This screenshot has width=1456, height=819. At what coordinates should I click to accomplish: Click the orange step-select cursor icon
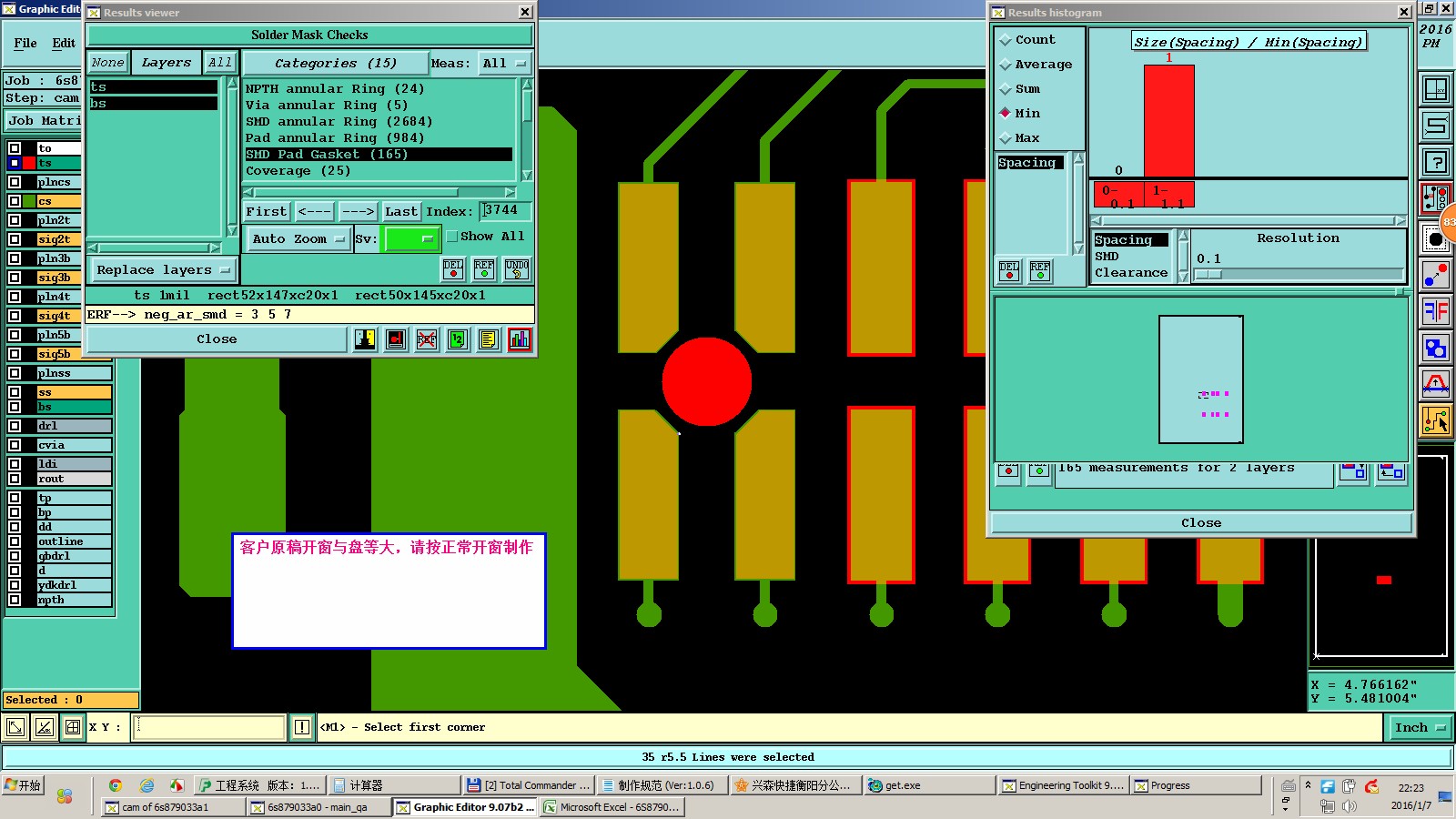point(1435,420)
